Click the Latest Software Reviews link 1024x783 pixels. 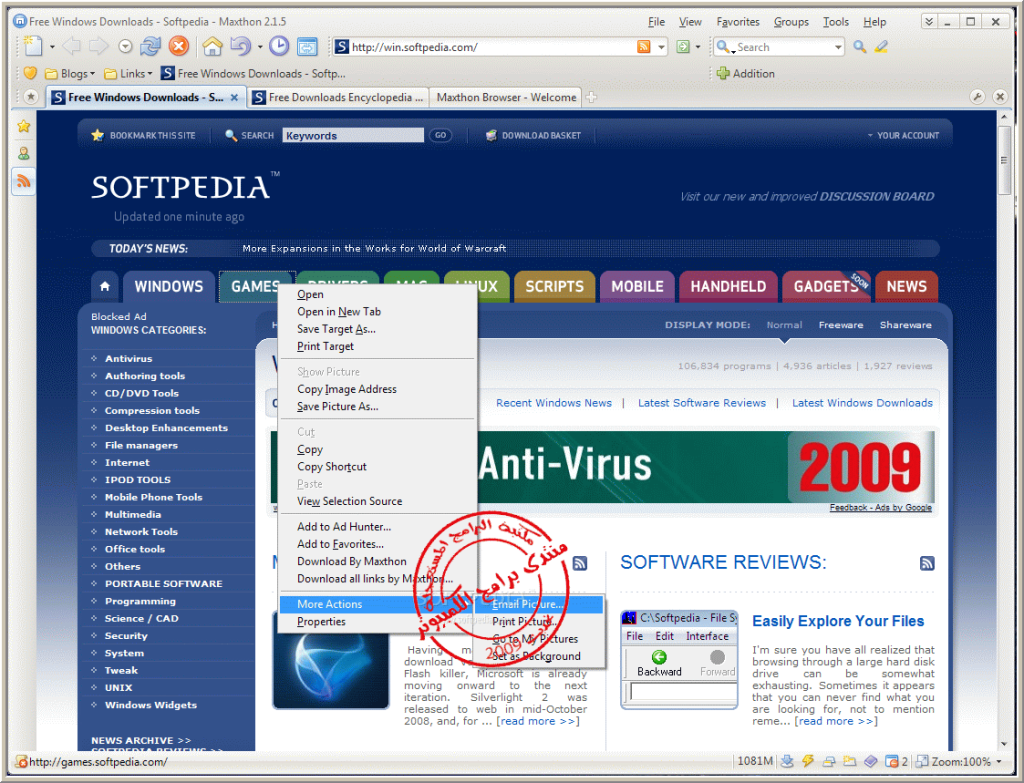click(x=701, y=403)
